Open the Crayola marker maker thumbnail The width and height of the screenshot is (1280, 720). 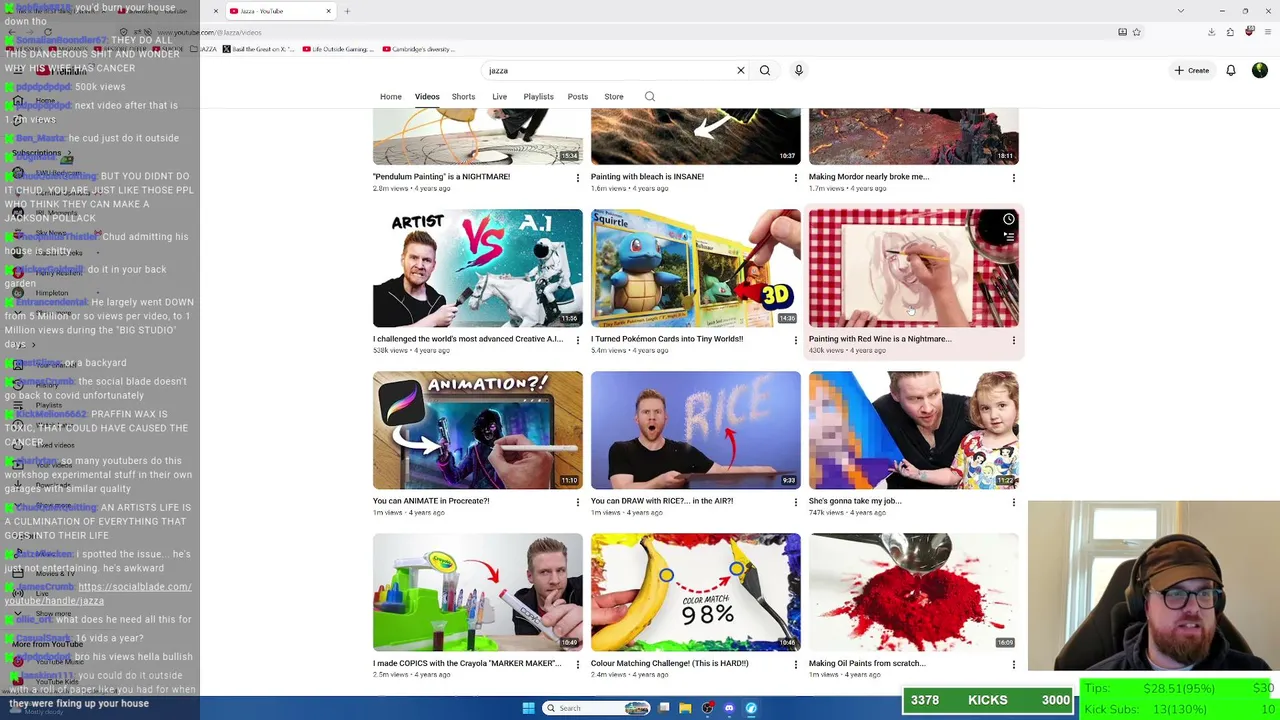pyautogui.click(x=478, y=592)
